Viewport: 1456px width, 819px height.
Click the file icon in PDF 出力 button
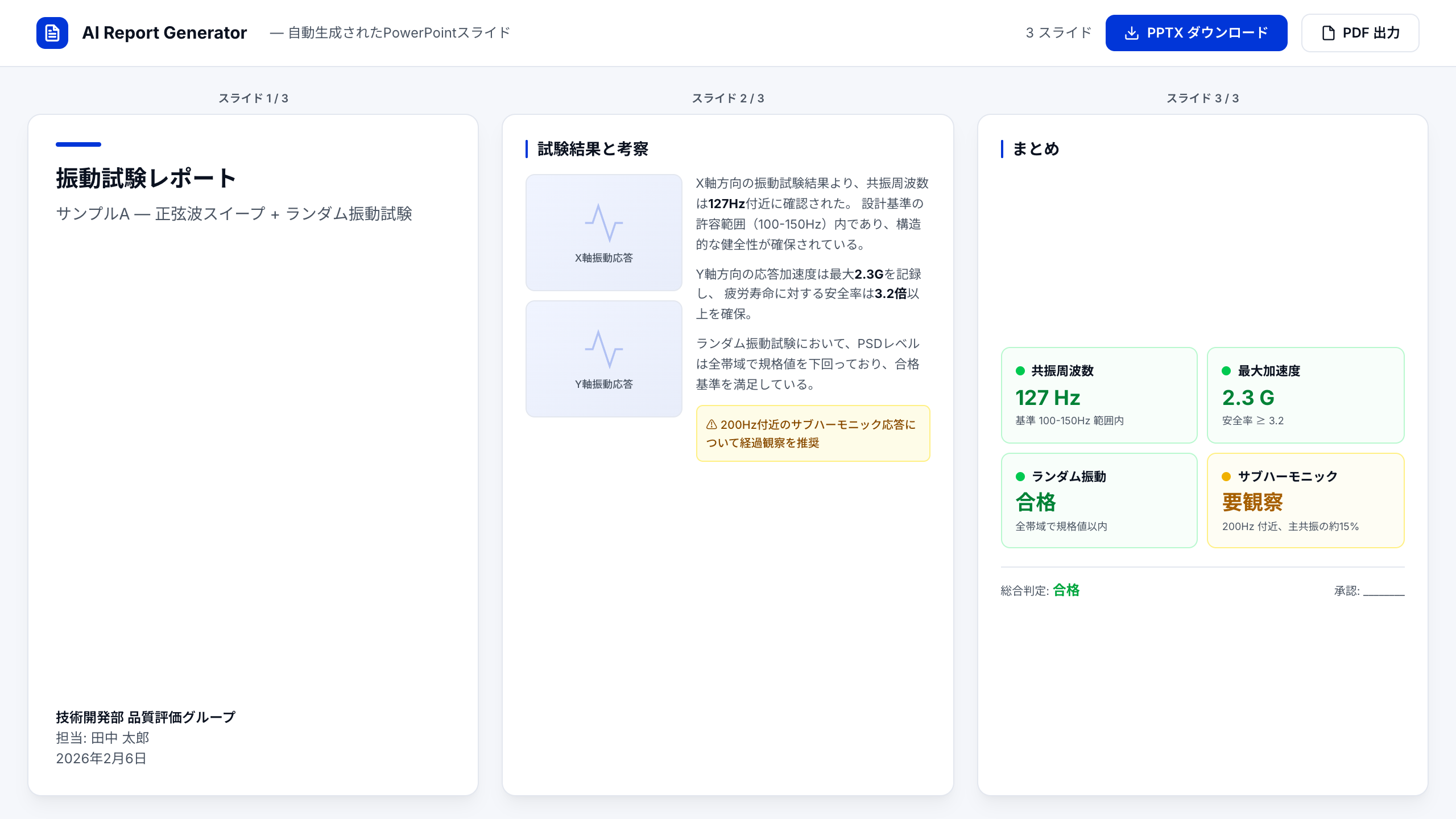point(1327,33)
